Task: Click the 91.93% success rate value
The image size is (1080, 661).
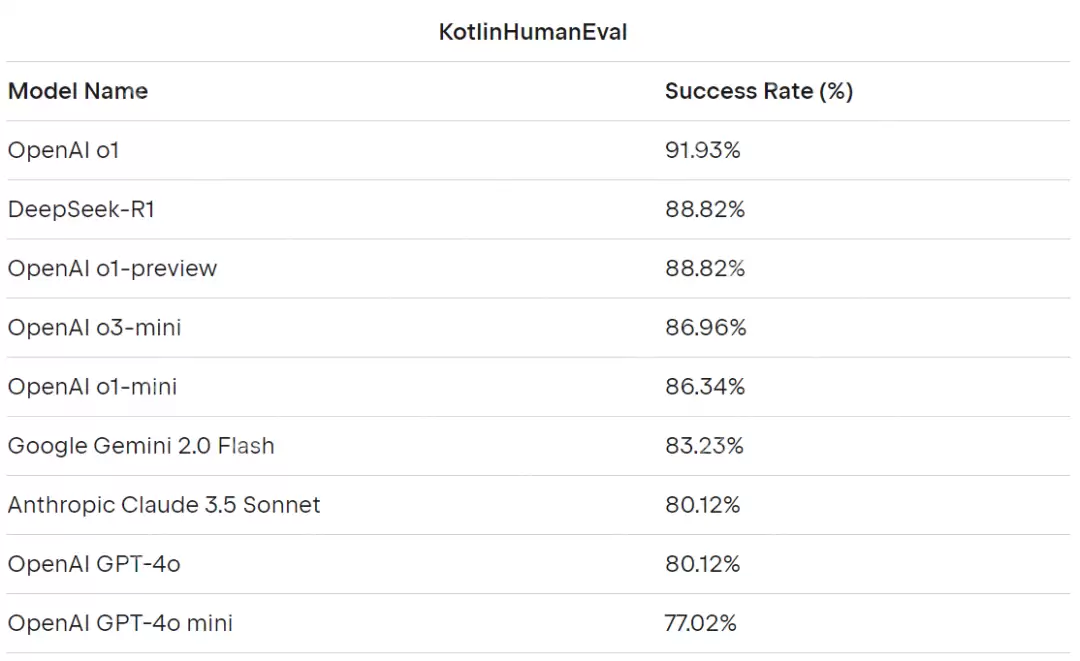Action: coord(702,150)
